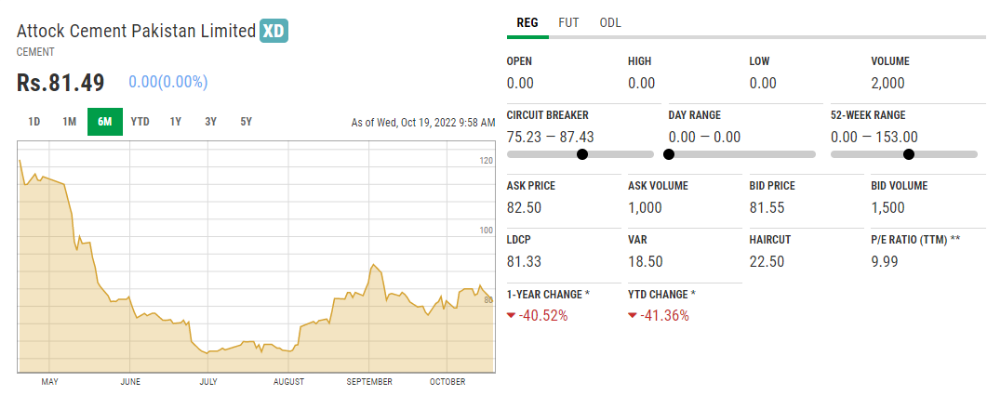
Task: Click the SEPTEMBER label on chart axis
Action: tap(369, 382)
